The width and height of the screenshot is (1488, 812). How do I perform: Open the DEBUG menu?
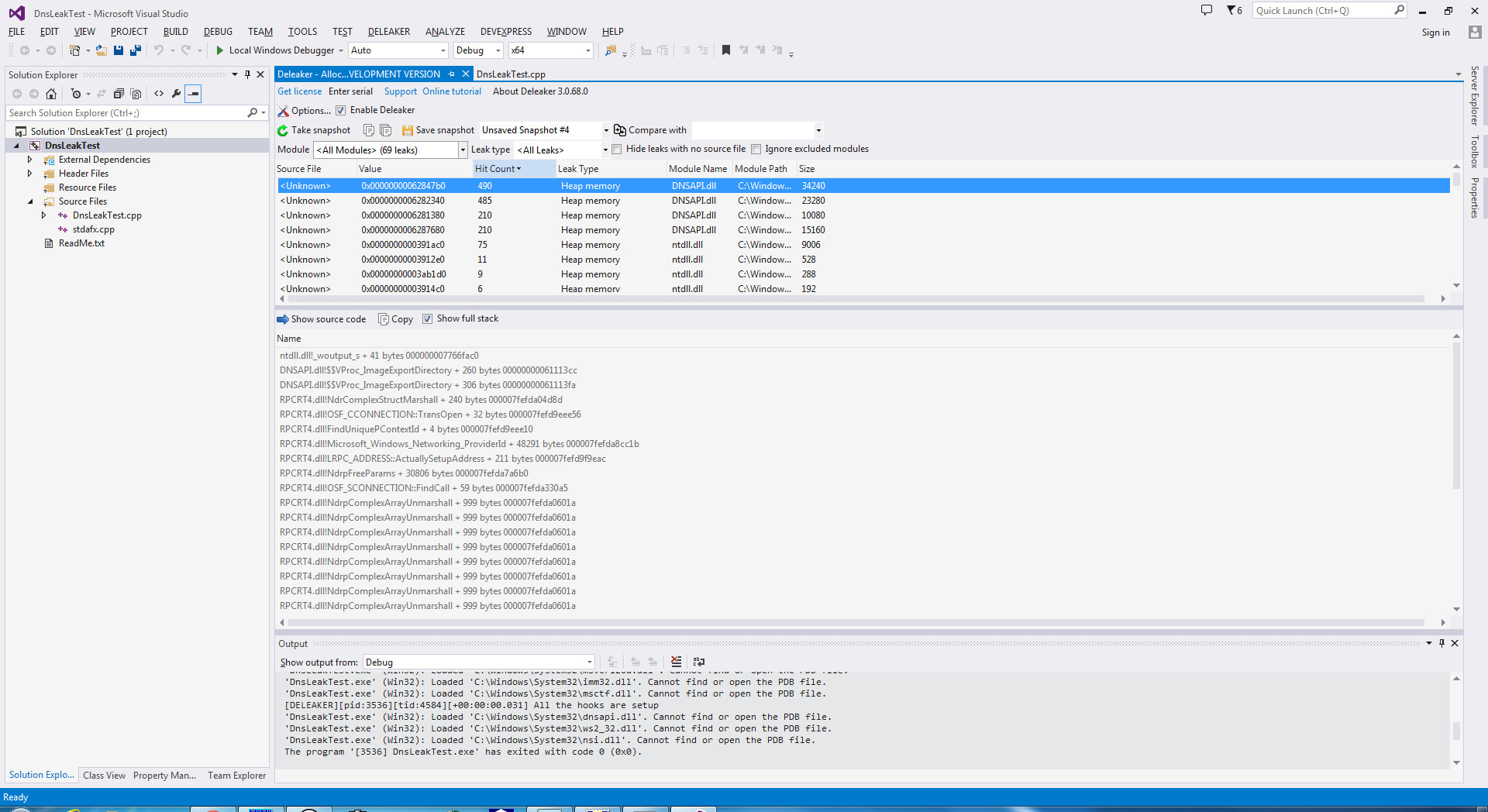coord(218,32)
